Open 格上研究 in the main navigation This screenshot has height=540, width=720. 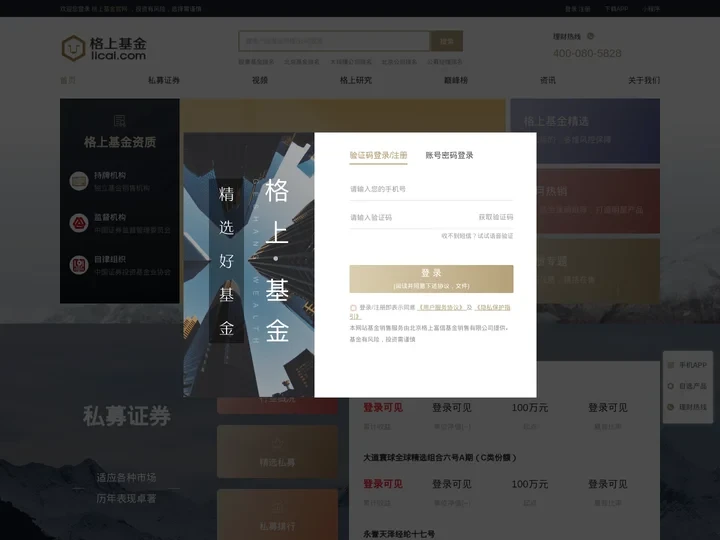click(356, 80)
